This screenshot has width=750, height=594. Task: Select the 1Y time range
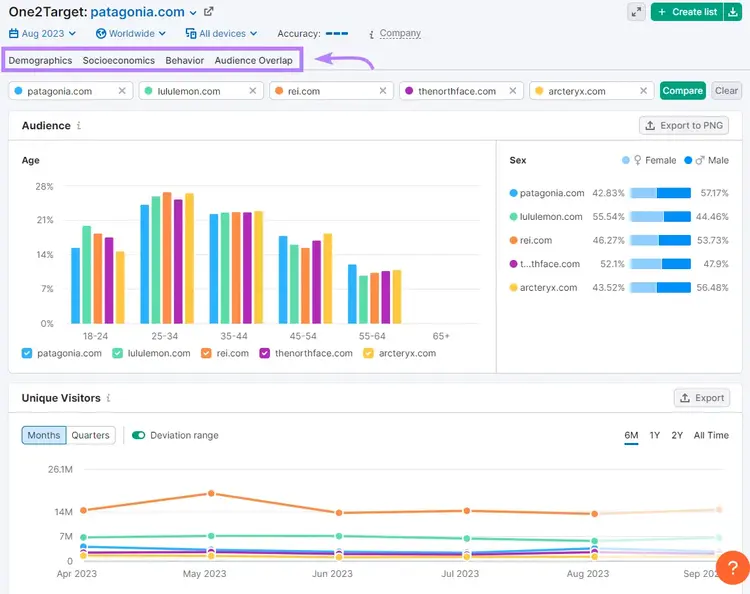655,435
